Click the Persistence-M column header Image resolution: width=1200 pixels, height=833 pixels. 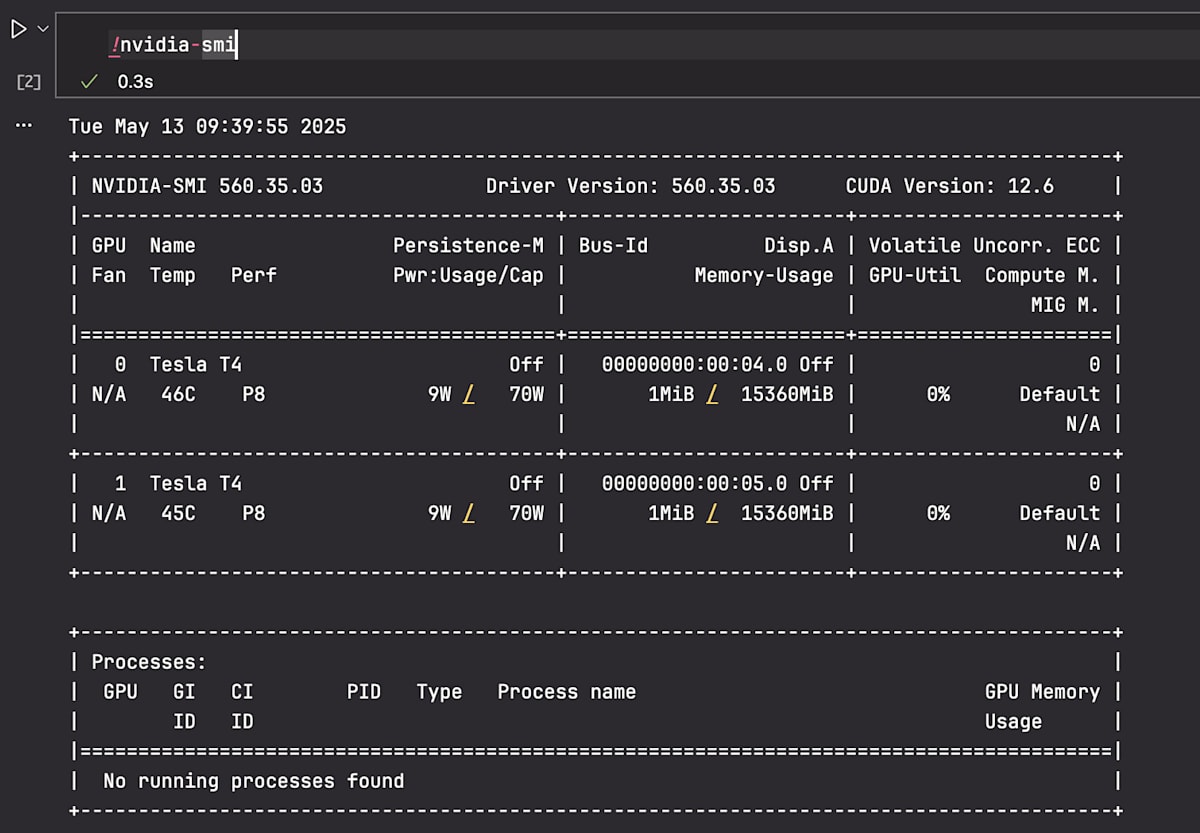(468, 245)
